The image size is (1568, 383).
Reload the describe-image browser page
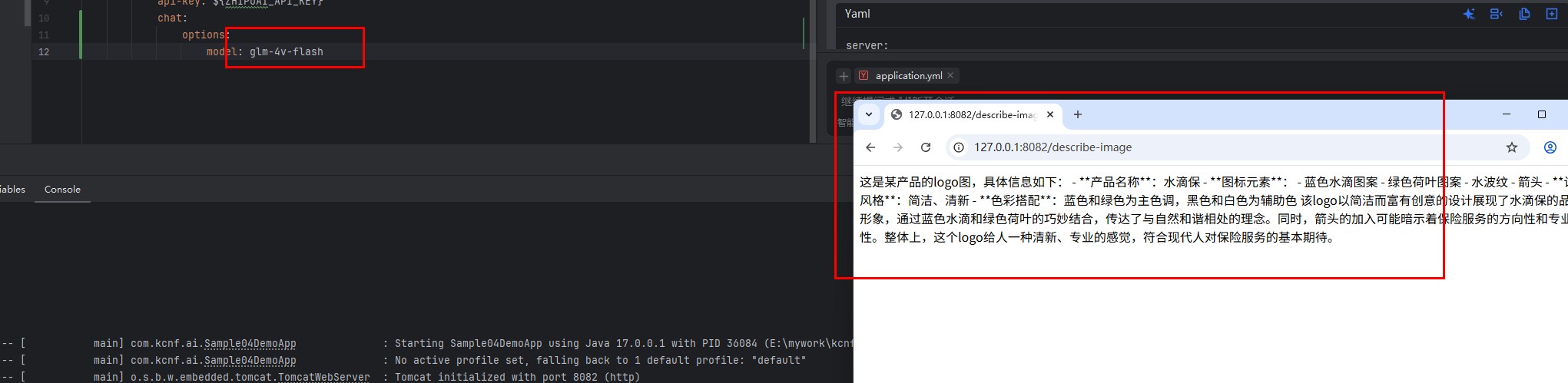pyautogui.click(x=926, y=147)
